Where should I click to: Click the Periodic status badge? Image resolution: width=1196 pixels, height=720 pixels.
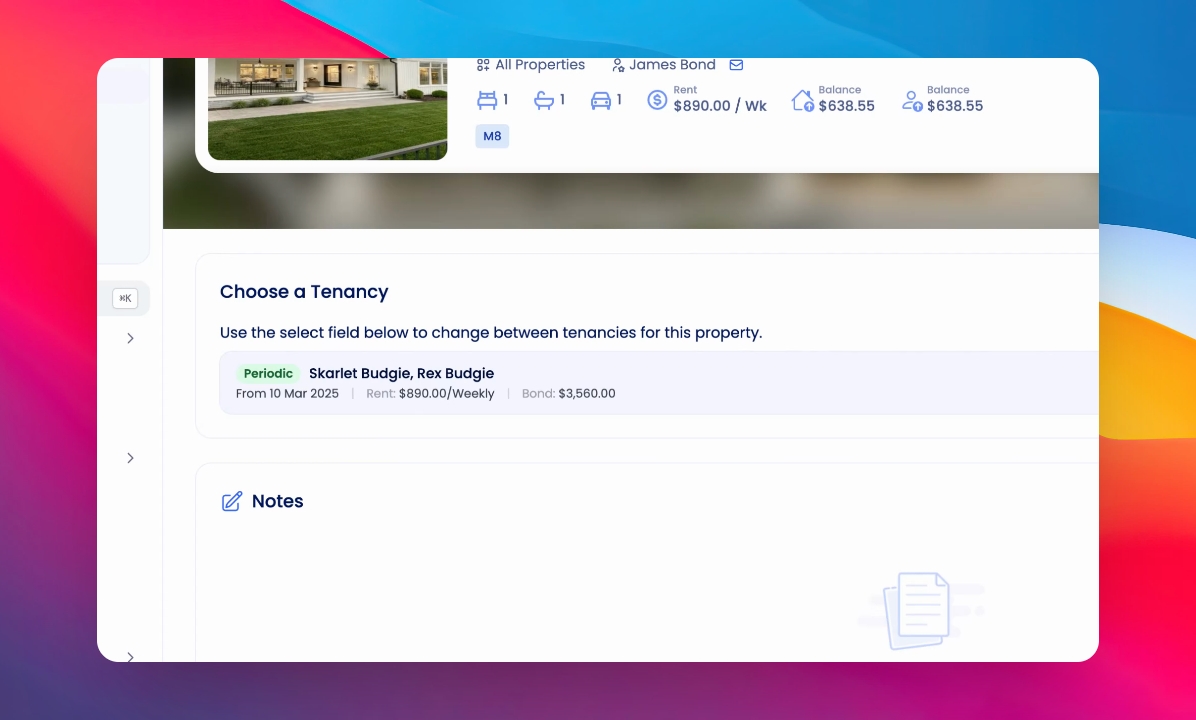click(x=268, y=374)
